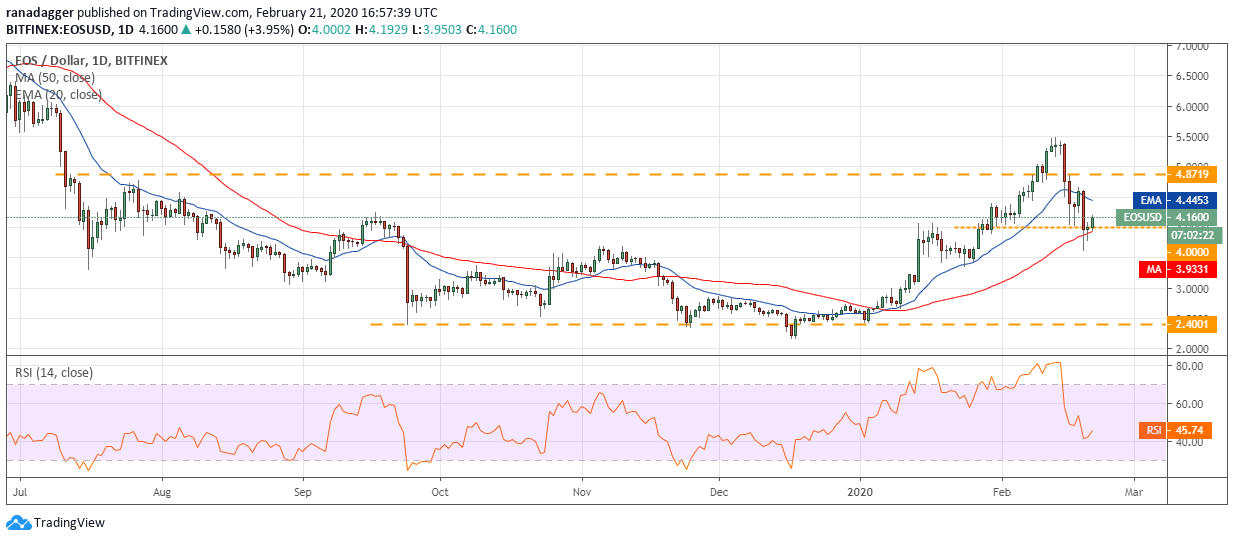Viewport: 1234px width, 541px height.
Task: Click the Sep date axis label
Action: [304, 492]
